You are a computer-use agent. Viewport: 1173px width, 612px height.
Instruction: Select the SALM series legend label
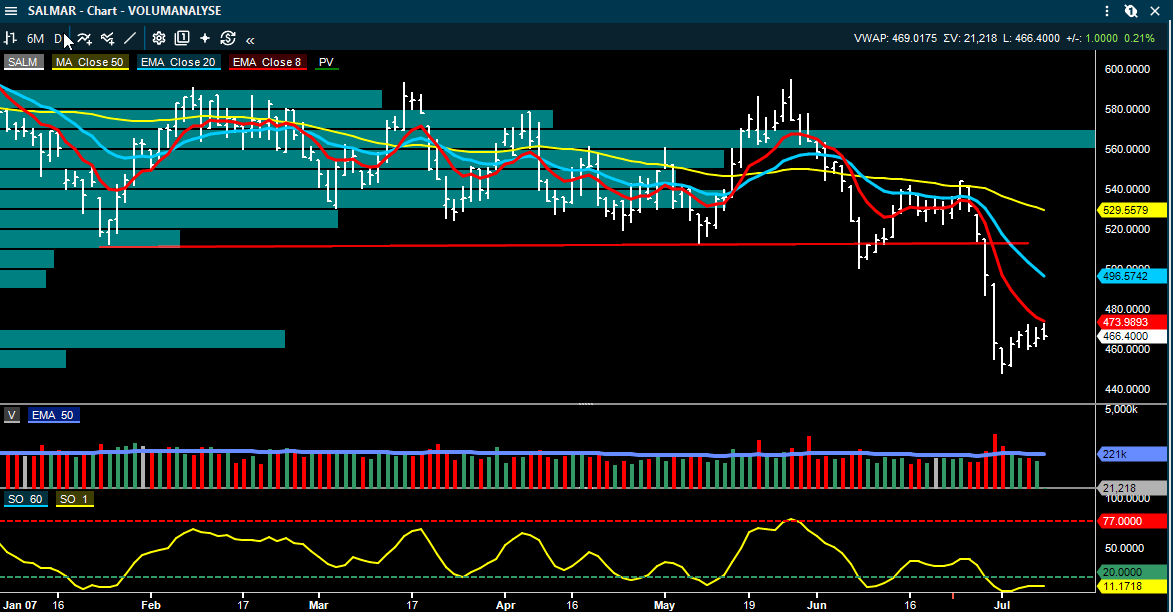pyautogui.click(x=22, y=62)
